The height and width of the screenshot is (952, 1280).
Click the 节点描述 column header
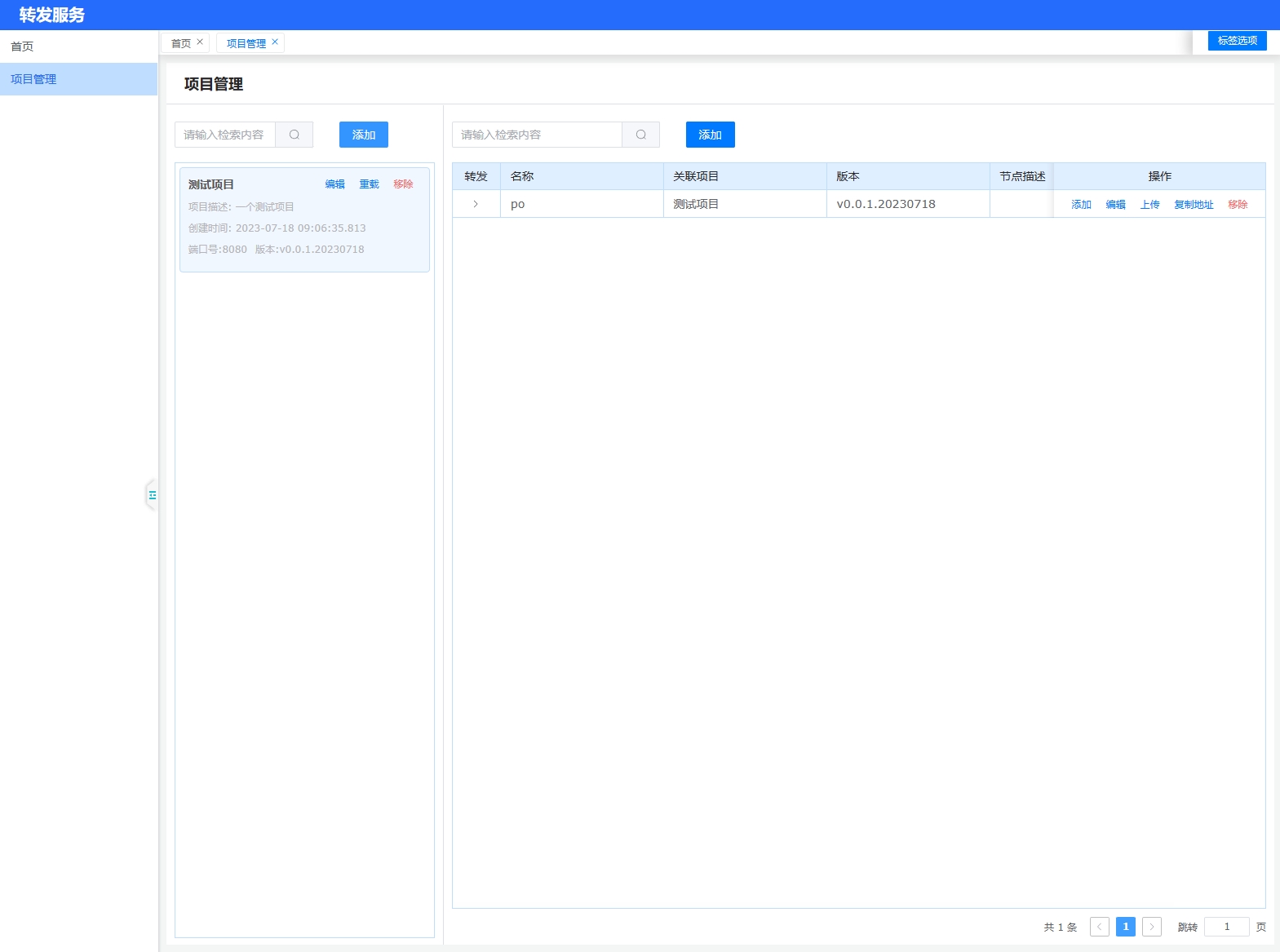(x=1022, y=176)
